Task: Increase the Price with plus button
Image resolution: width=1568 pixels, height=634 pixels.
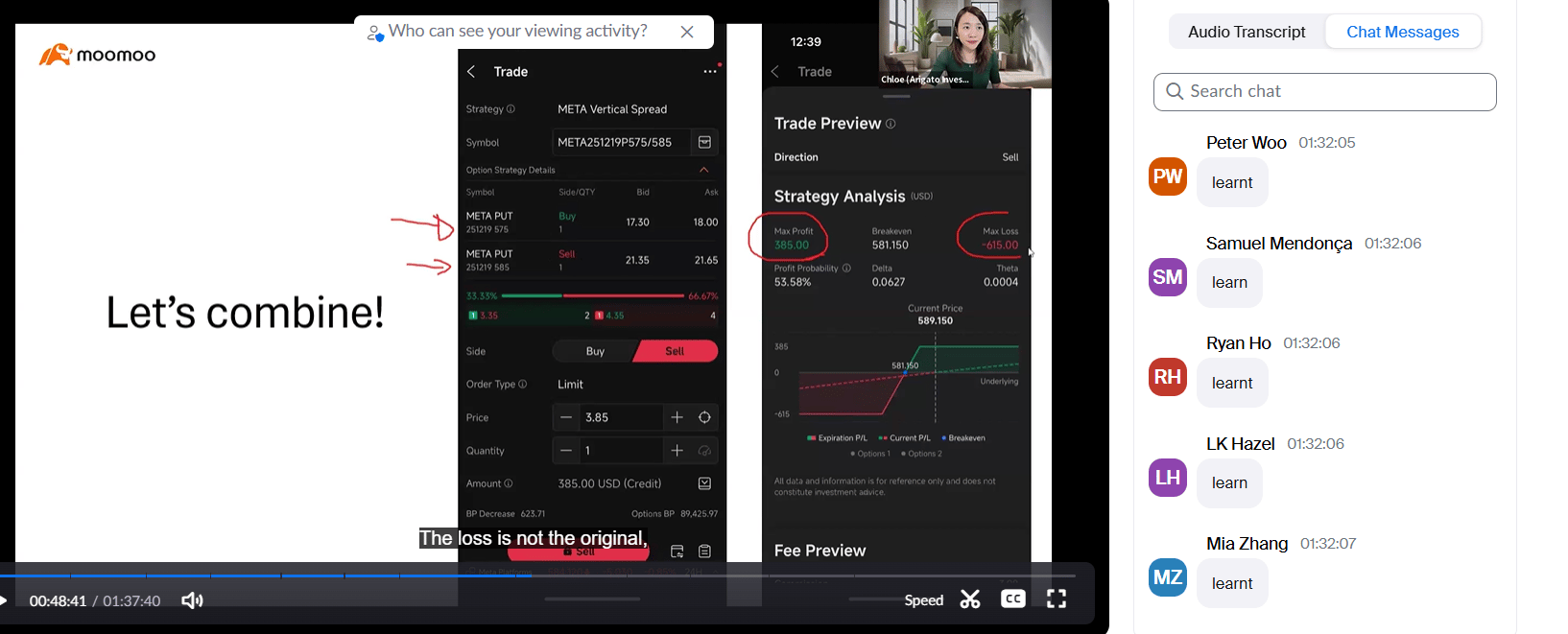Action: [677, 417]
